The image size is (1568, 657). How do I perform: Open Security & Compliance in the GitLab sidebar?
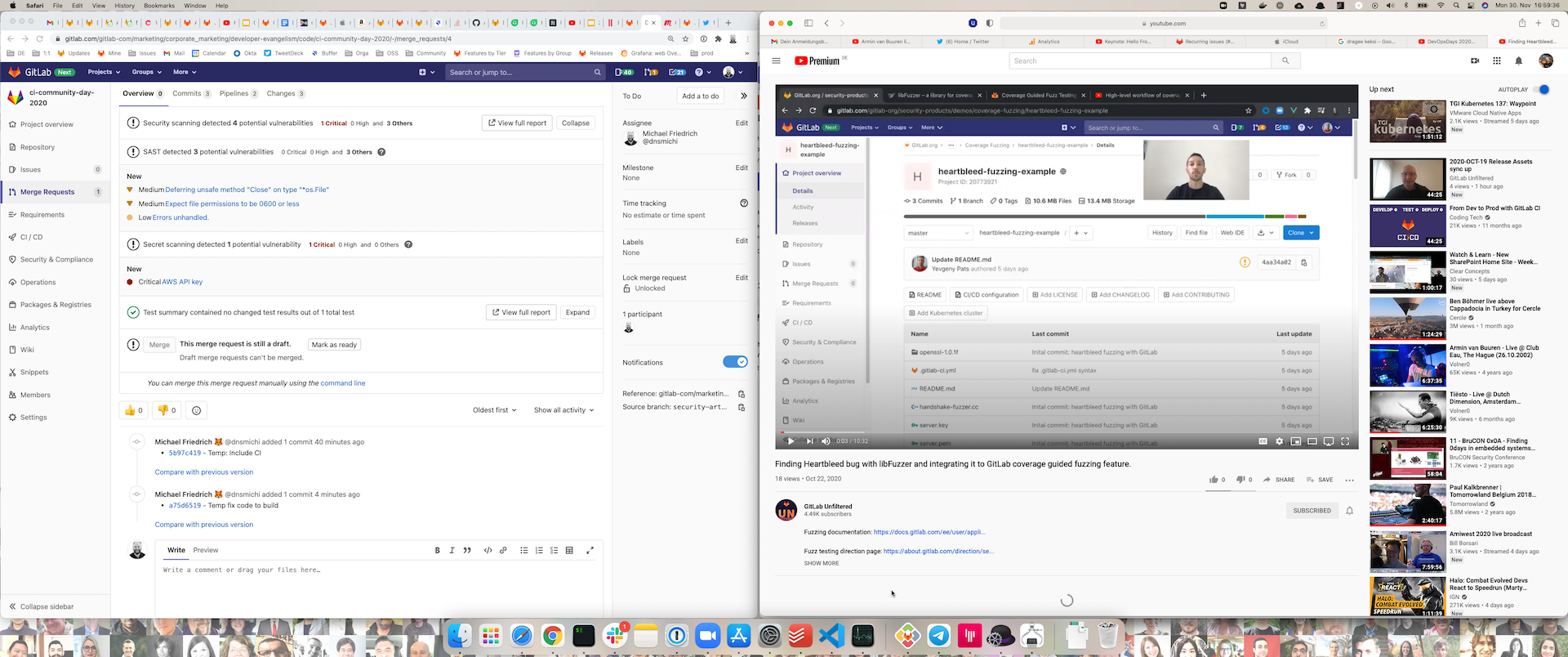[56, 259]
